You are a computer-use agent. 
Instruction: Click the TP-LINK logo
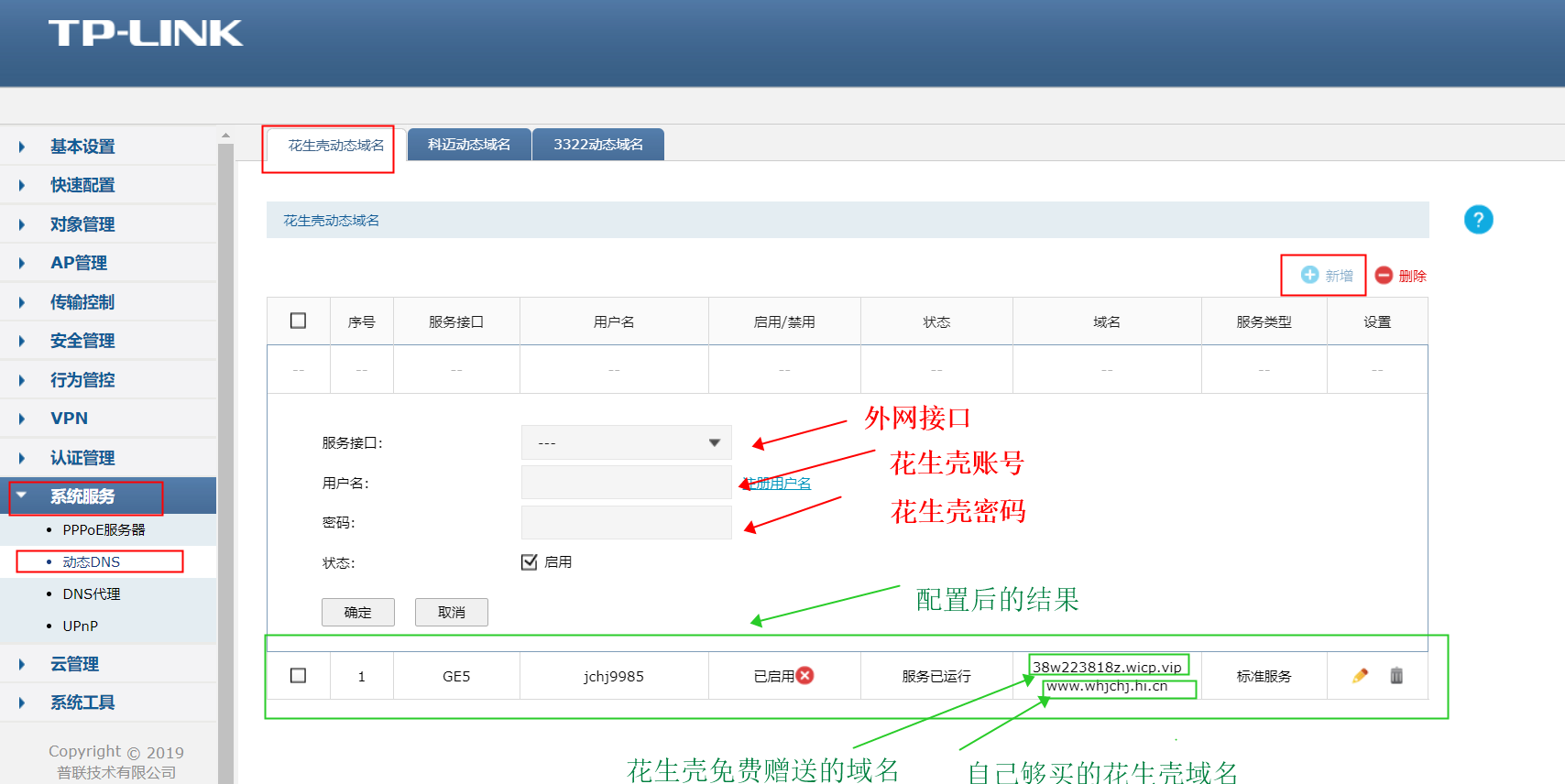146,33
